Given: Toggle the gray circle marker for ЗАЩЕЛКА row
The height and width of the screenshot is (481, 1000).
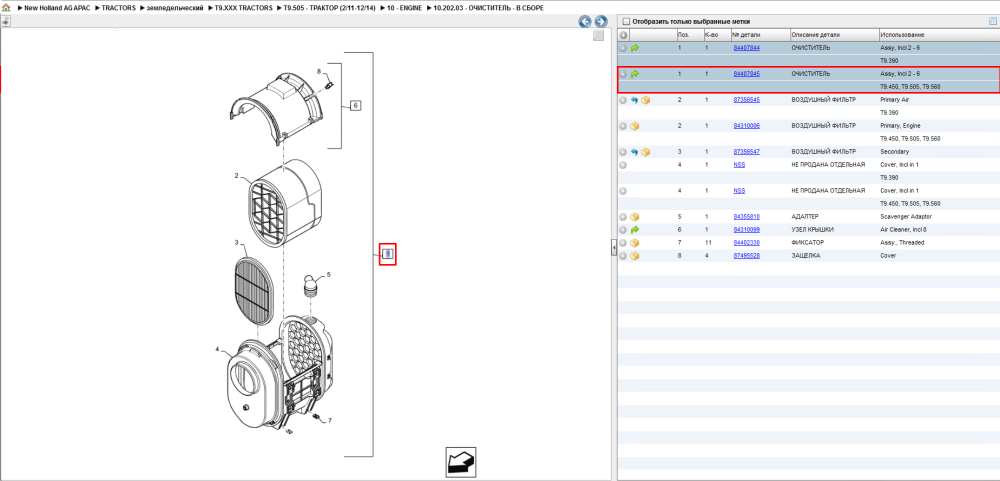Looking at the screenshot, I should [623, 256].
